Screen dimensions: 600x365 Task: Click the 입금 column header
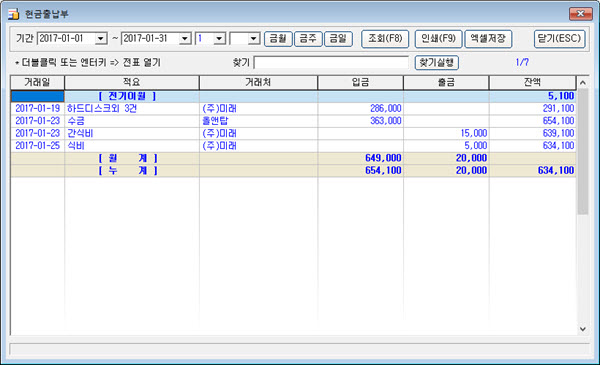pyautogui.click(x=360, y=82)
